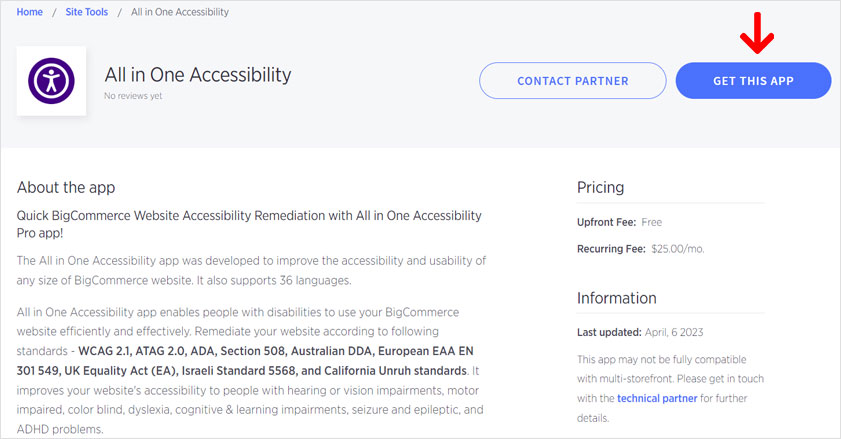Click the multi-storefront compatibility notice text
Screen dimensions: 841x439
[670, 389]
